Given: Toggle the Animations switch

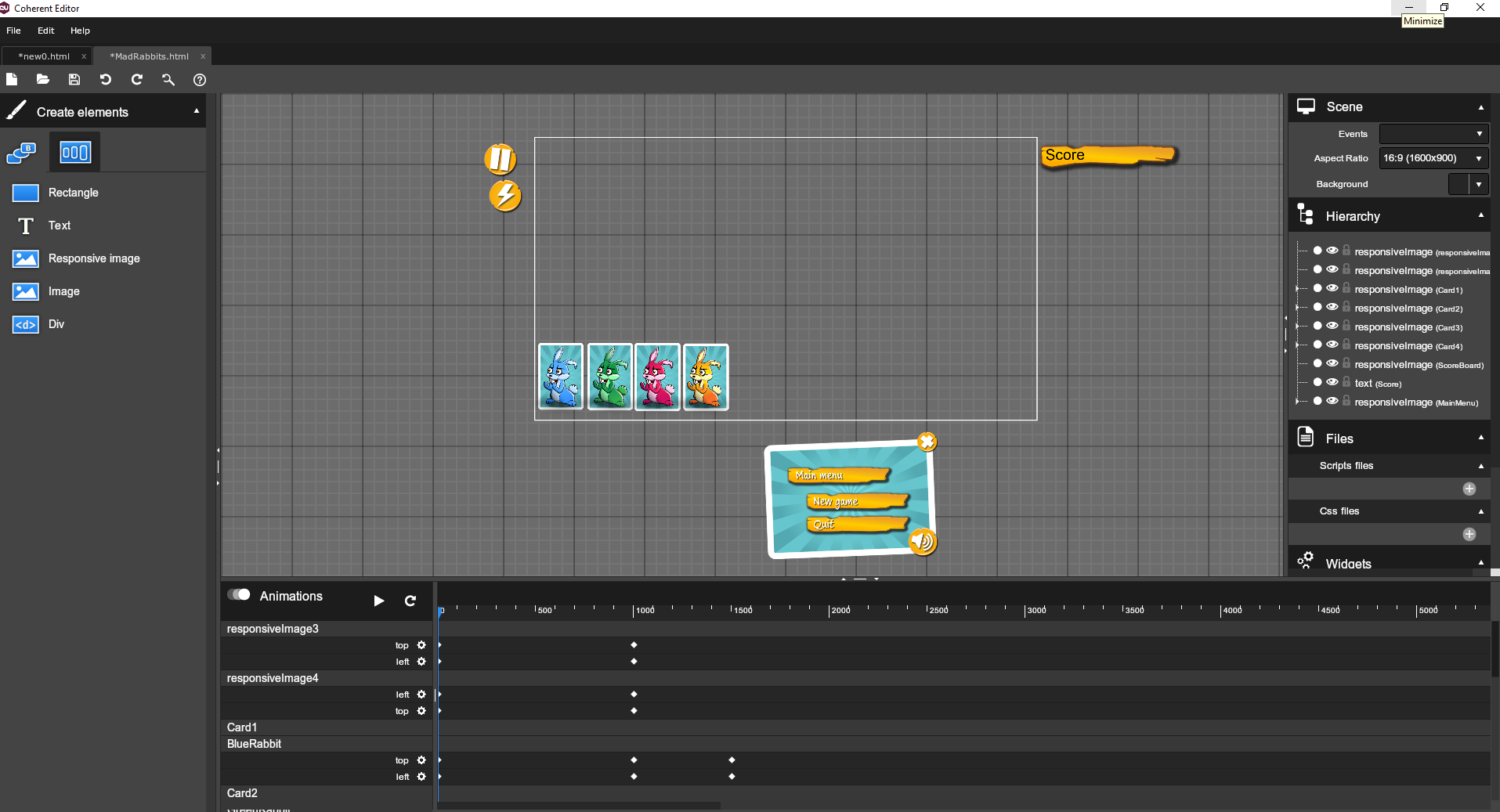Looking at the screenshot, I should [239, 595].
